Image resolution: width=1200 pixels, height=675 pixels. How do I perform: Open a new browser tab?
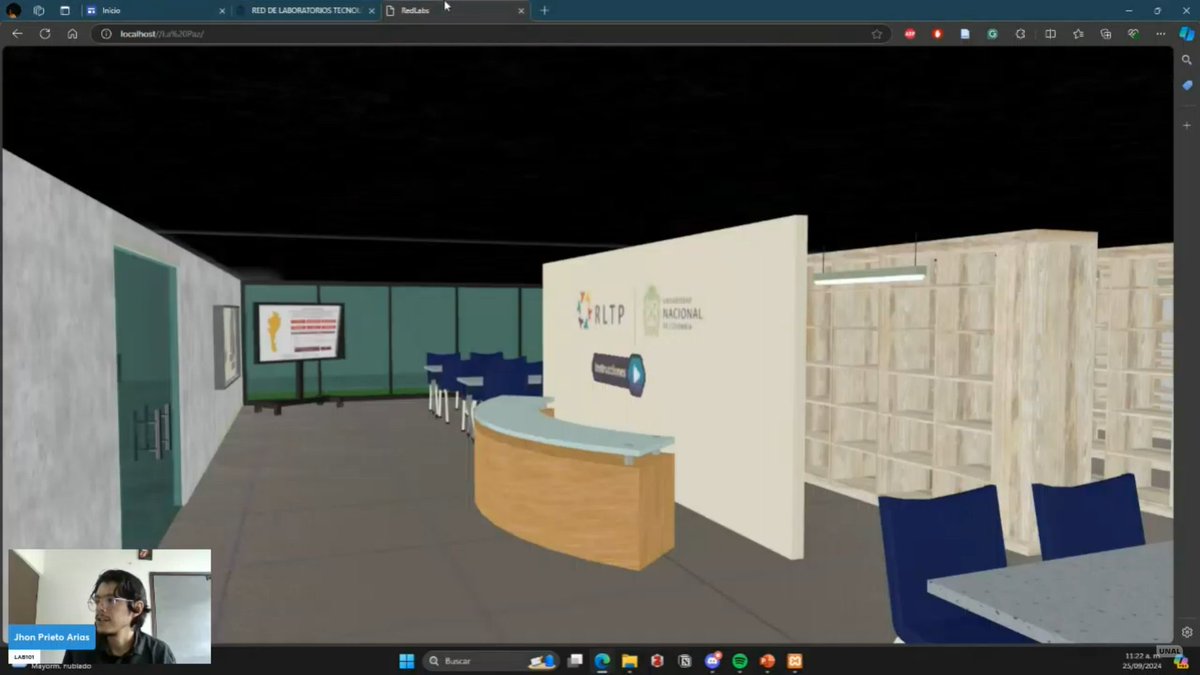tap(544, 10)
